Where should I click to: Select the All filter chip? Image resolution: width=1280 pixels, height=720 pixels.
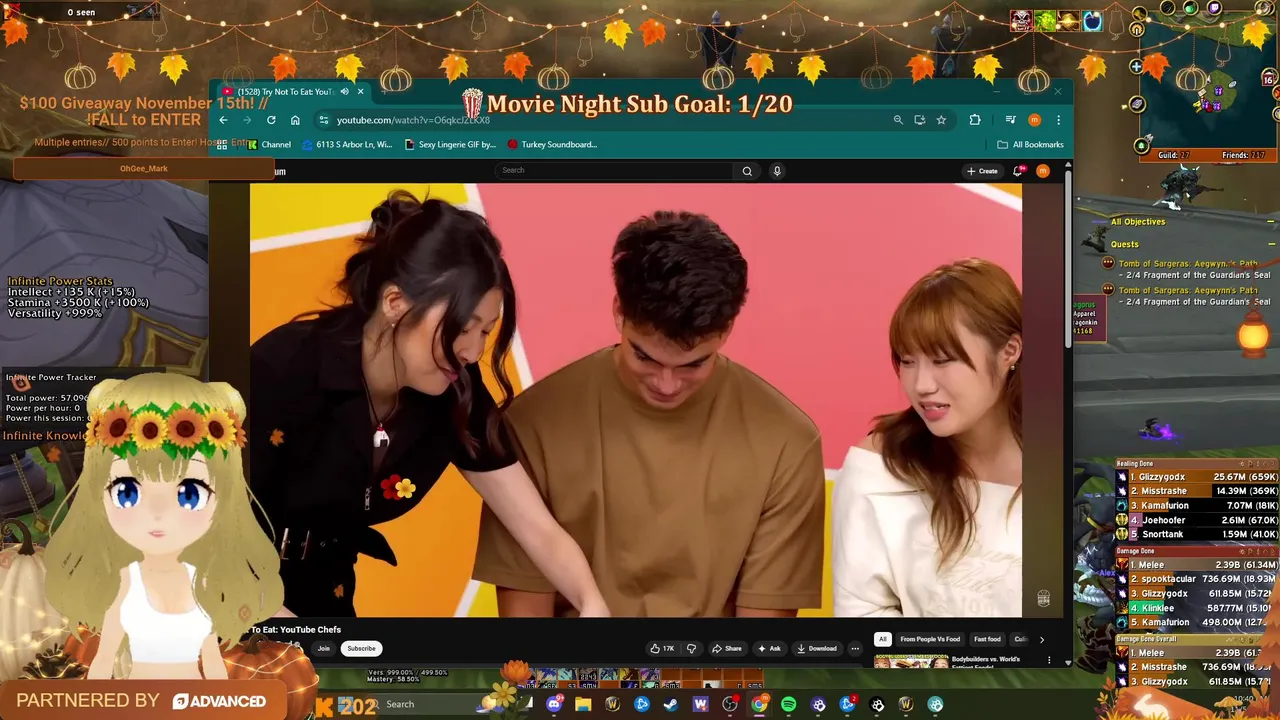(x=883, y=639)
